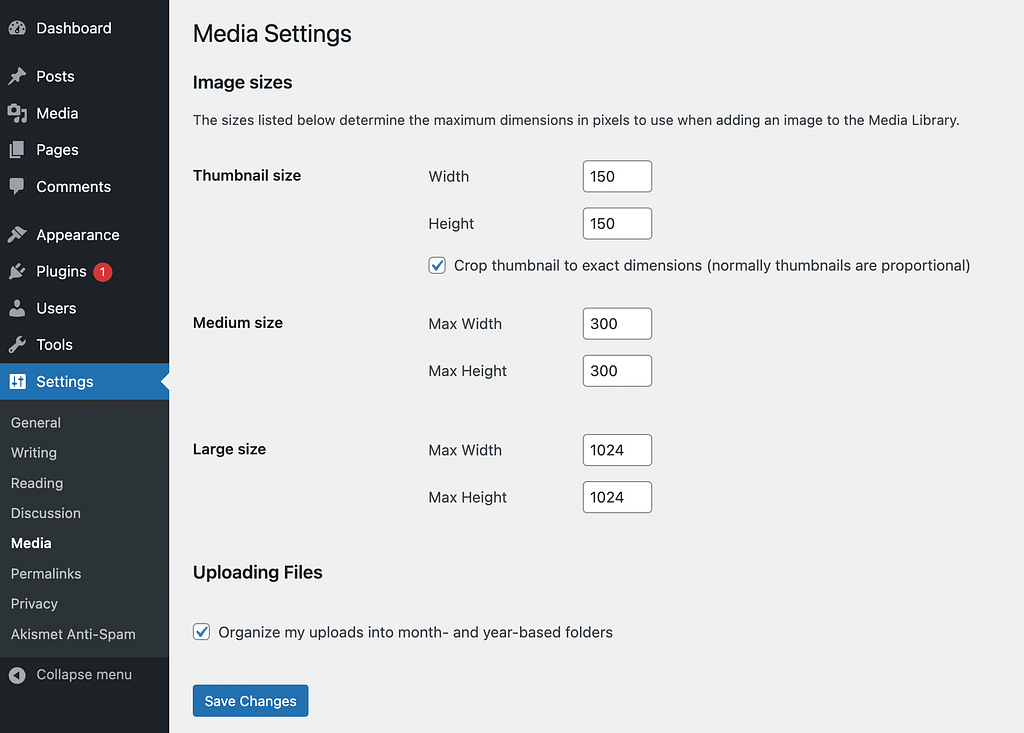Collapse the admin sidebar menu

tap(70, 674)
